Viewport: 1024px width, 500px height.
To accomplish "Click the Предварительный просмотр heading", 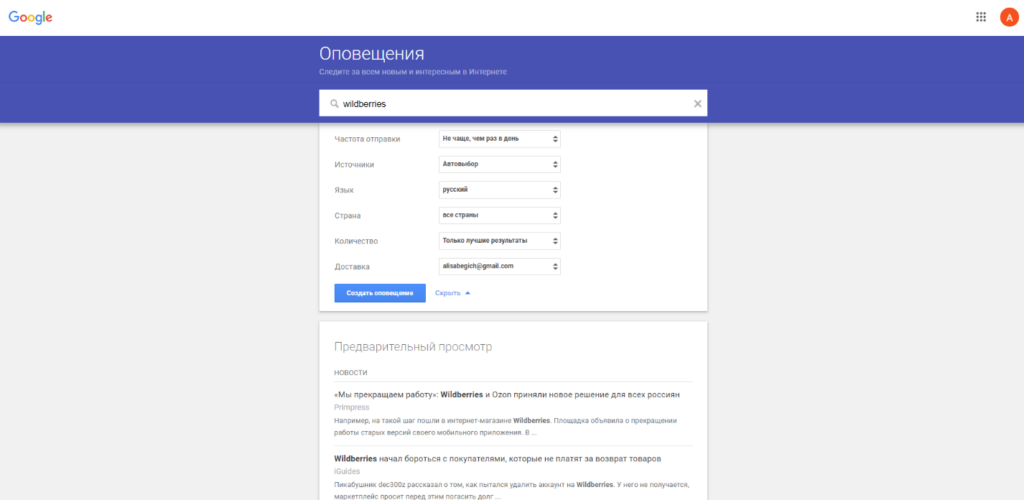I will pos(413,347).
